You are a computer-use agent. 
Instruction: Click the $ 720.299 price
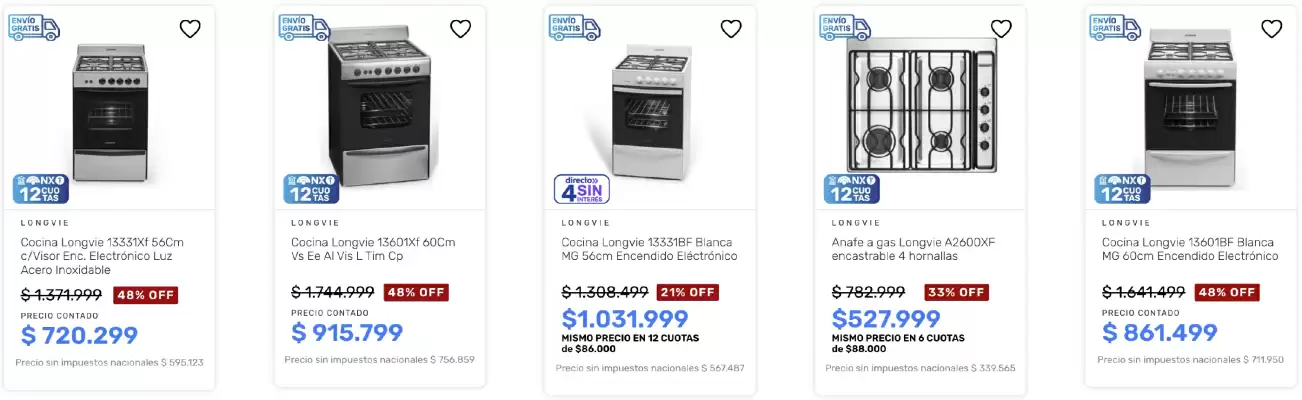point(79,336)
